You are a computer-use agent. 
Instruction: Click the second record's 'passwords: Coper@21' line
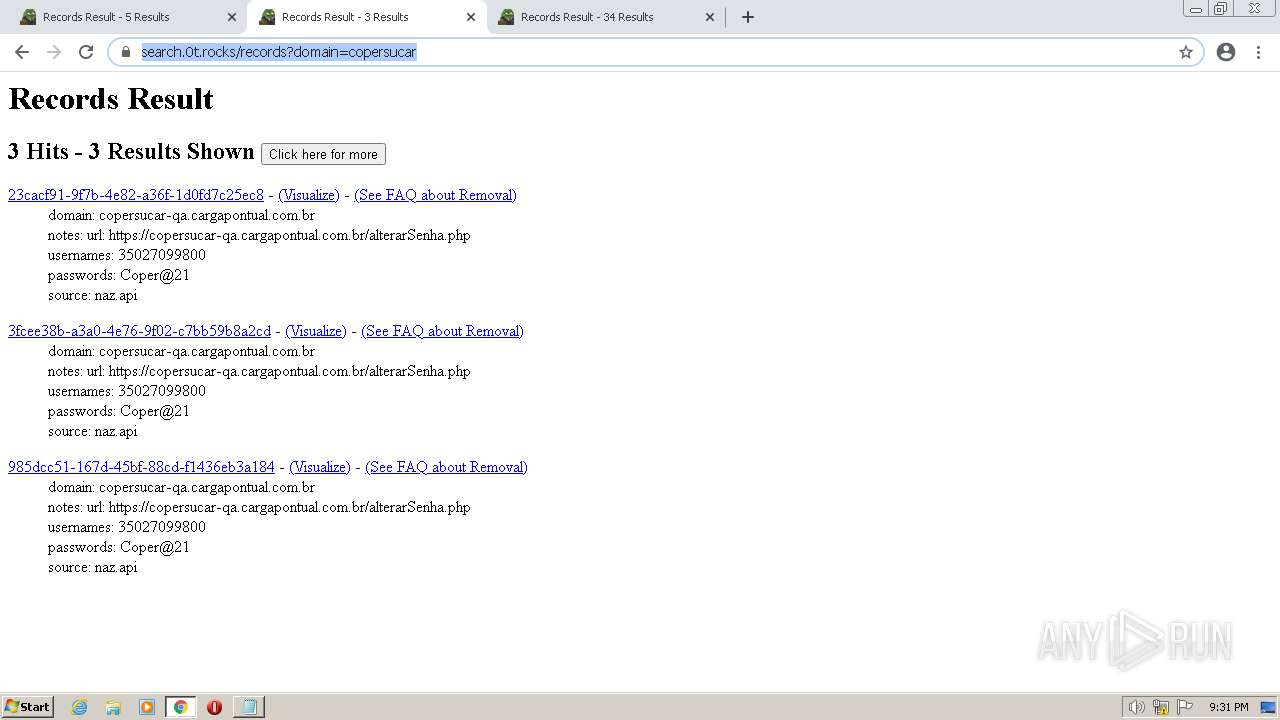[119, 411]
